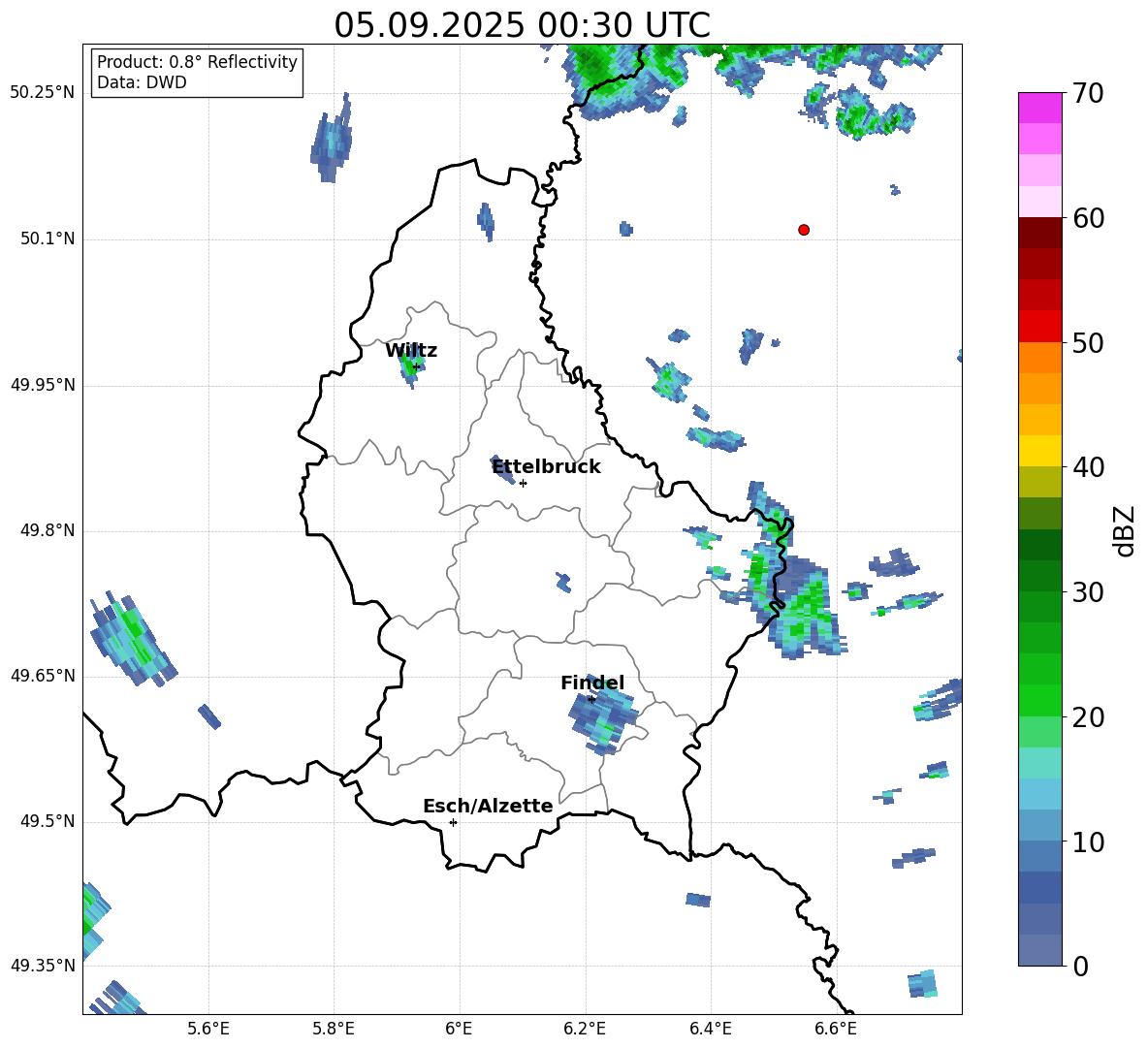Click the 5.6°E longitude label
This screenshot has width=1148, height=1048.
(208, 1029)
